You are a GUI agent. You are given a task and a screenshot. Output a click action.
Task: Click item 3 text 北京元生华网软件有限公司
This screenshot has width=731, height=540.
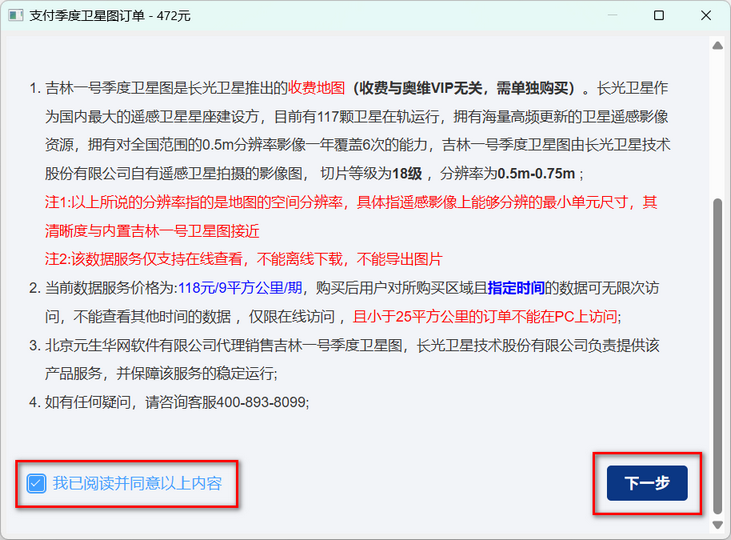pyautogui.click(x=130, y=346)
